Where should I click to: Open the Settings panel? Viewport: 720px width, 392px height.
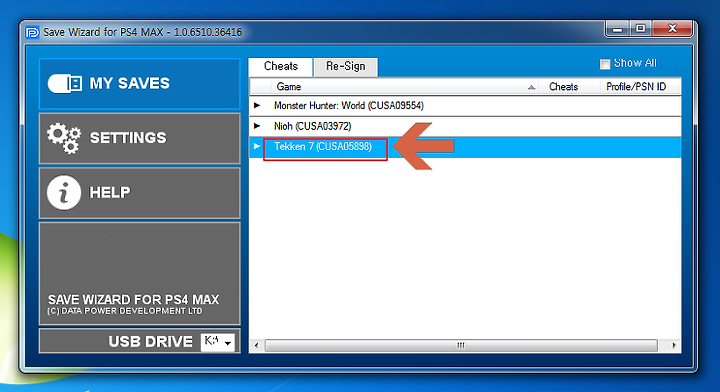coord(140,138)
